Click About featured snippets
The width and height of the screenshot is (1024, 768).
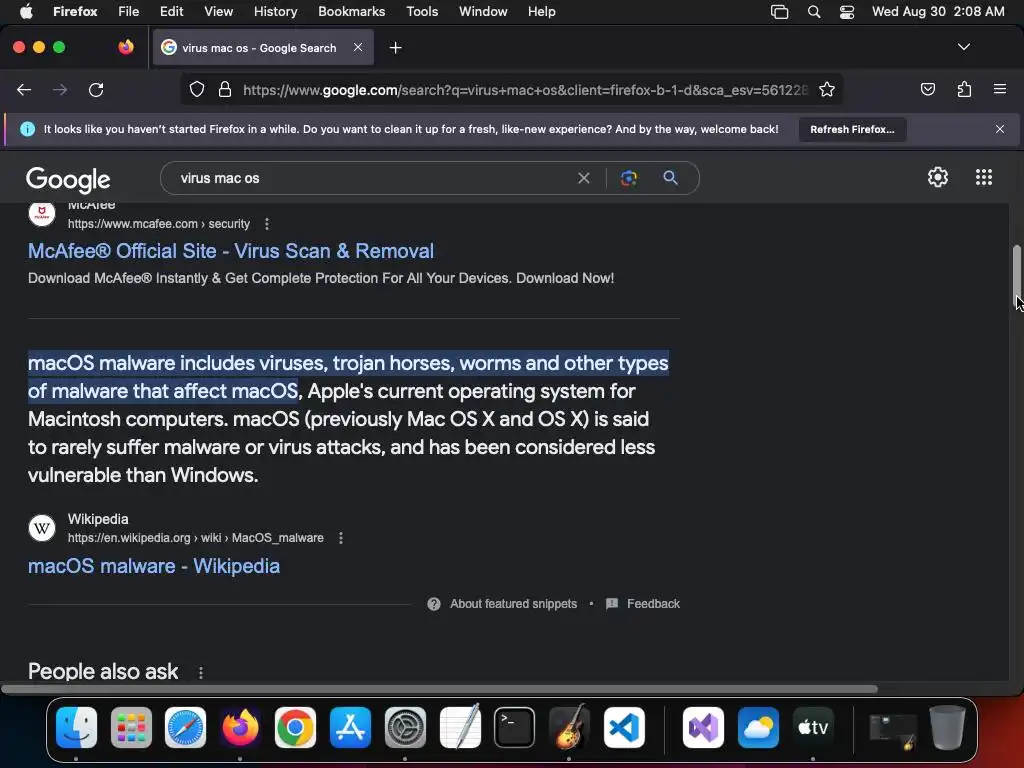[x=513, y=604]
